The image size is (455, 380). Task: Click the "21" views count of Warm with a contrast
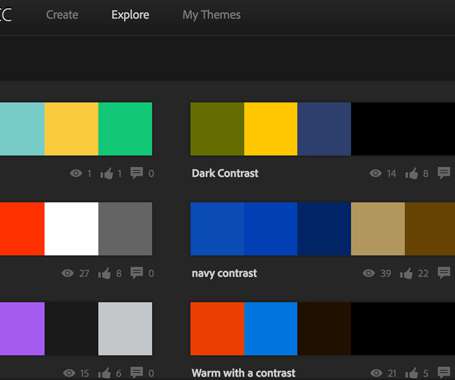(392, 373)
